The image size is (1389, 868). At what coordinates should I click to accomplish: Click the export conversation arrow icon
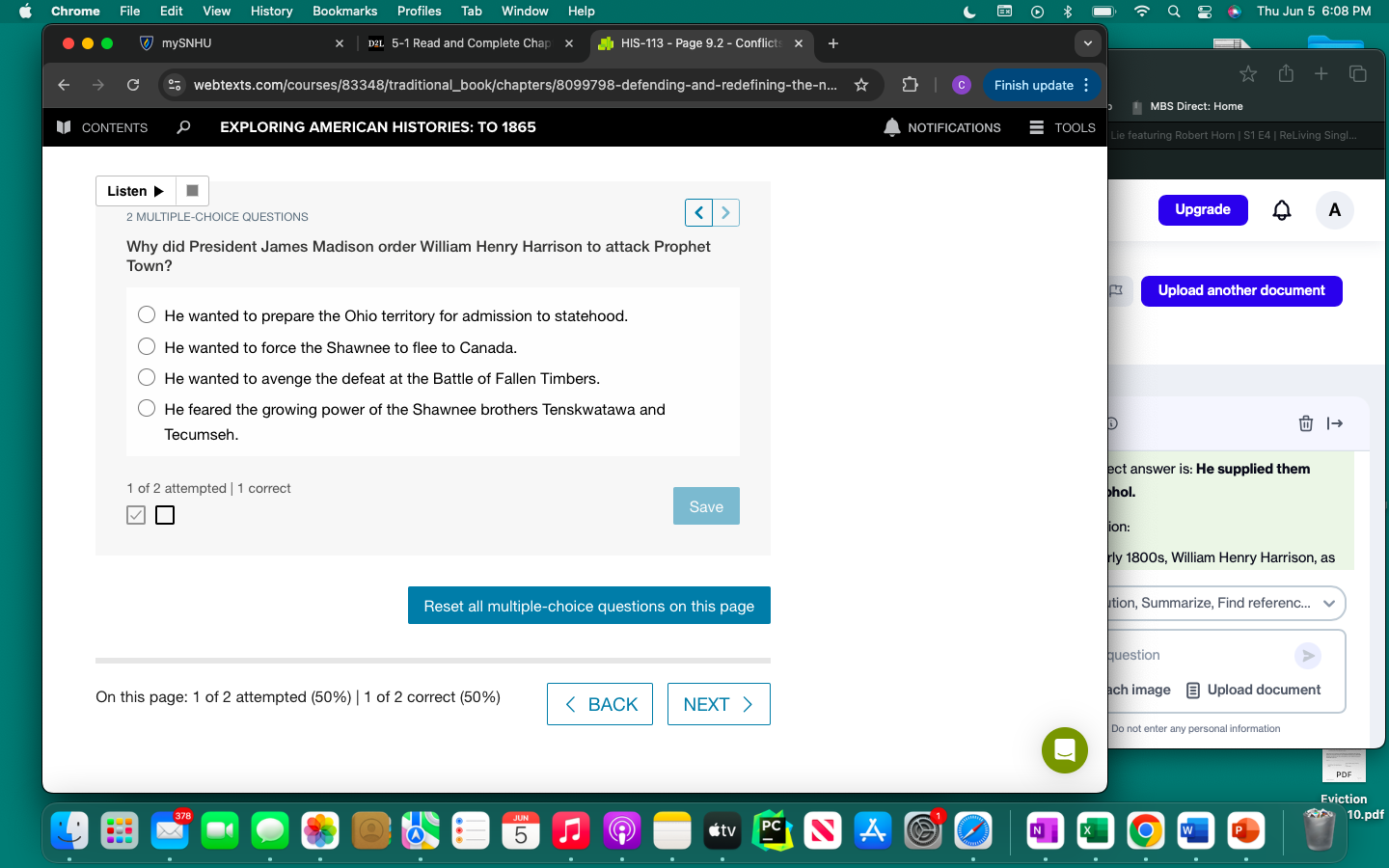tap(1337, 423)
